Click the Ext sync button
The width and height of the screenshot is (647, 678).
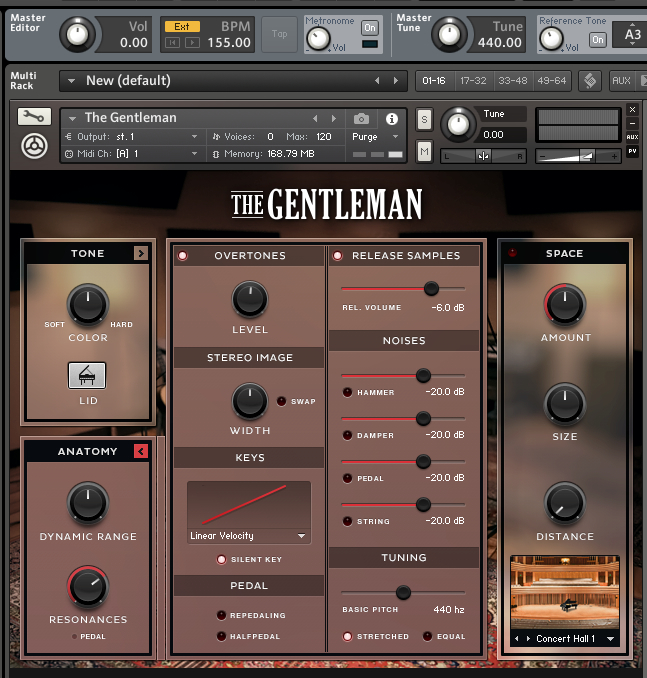point(182,27)
